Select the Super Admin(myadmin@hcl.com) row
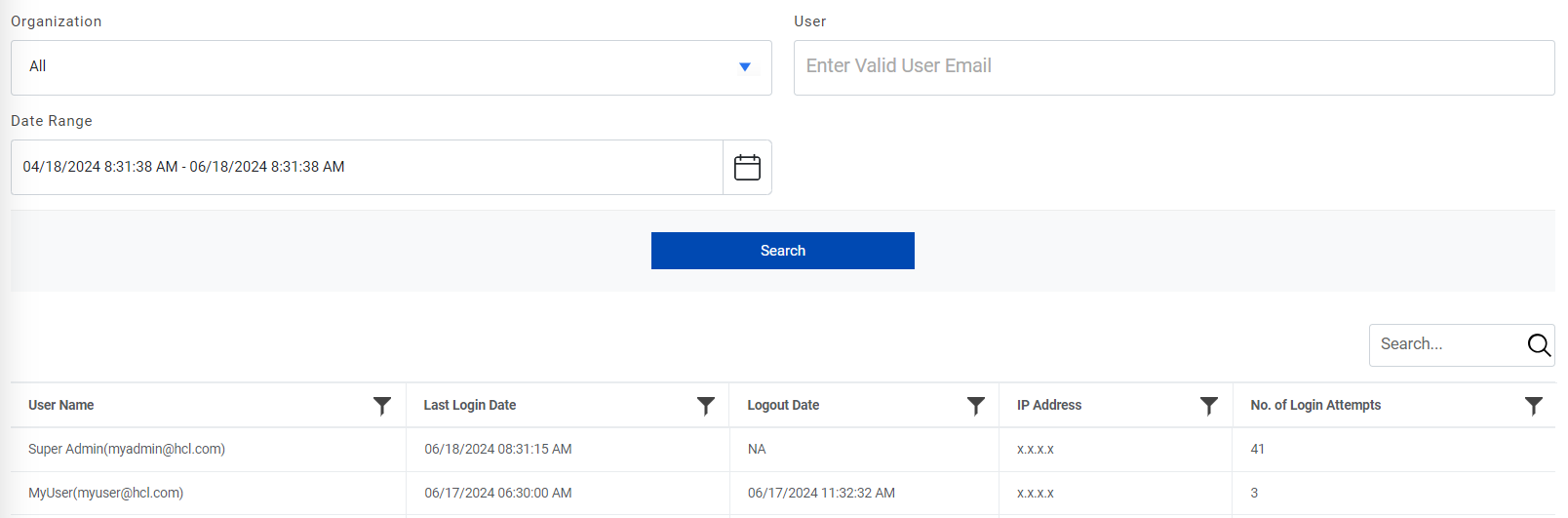This screenshot has height=518, width=1568. 127,450
